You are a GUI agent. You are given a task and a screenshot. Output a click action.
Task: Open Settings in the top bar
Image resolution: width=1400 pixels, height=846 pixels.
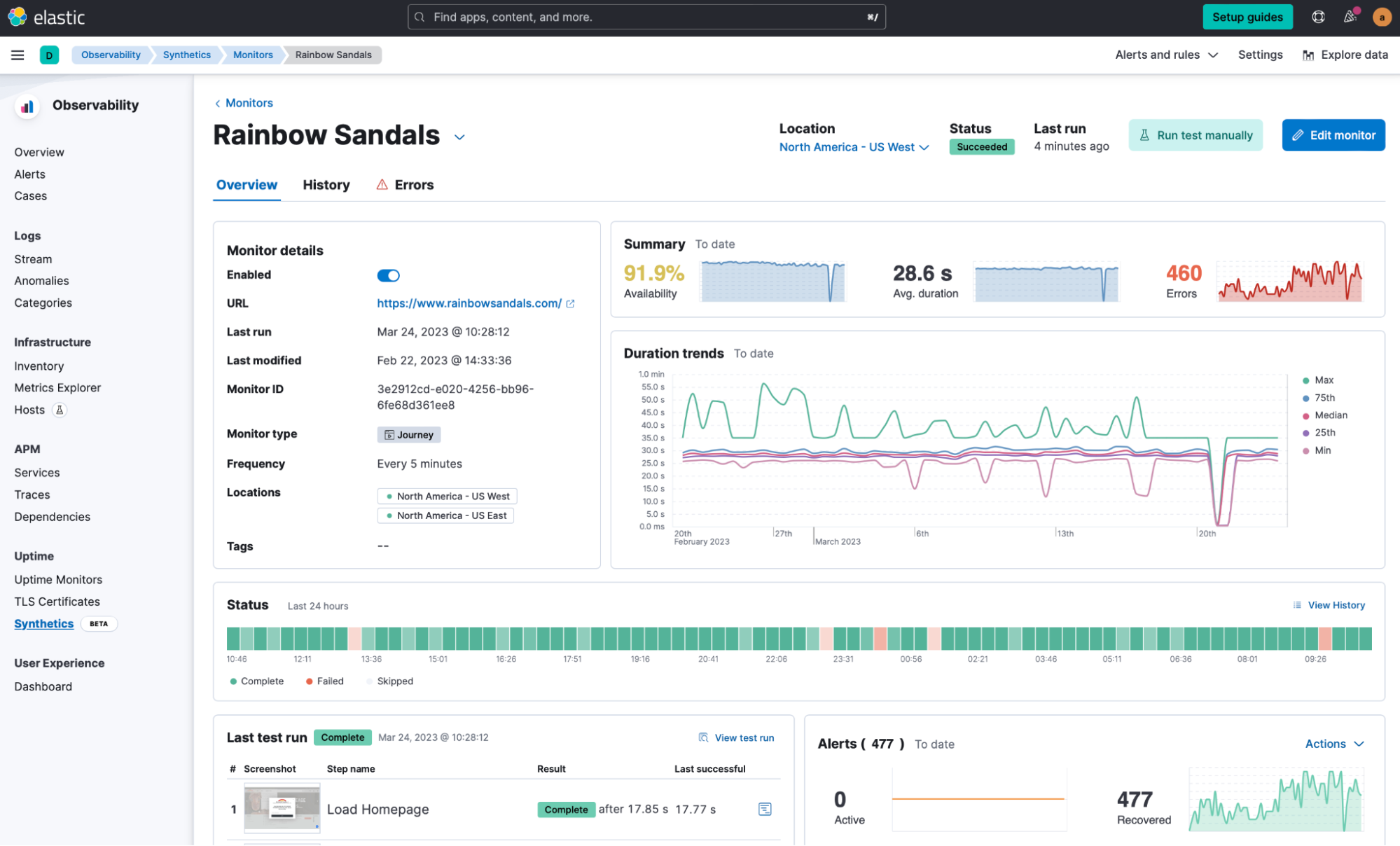point(1260,55)
